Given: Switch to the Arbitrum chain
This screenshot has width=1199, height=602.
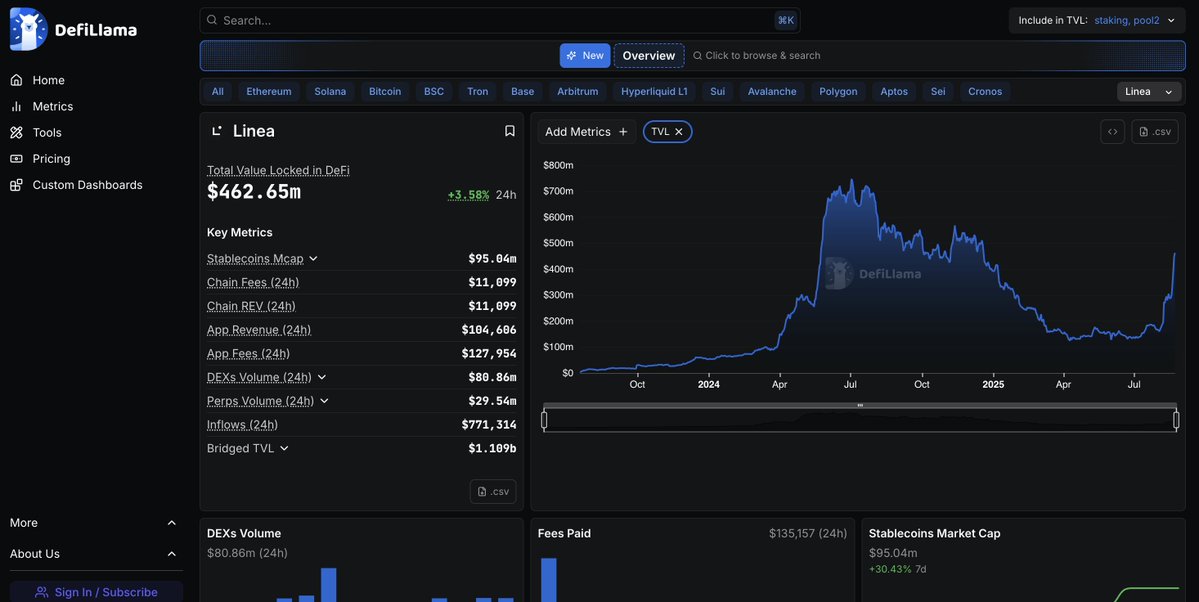Looking at the screenshot, I should [x=577, y=92].
